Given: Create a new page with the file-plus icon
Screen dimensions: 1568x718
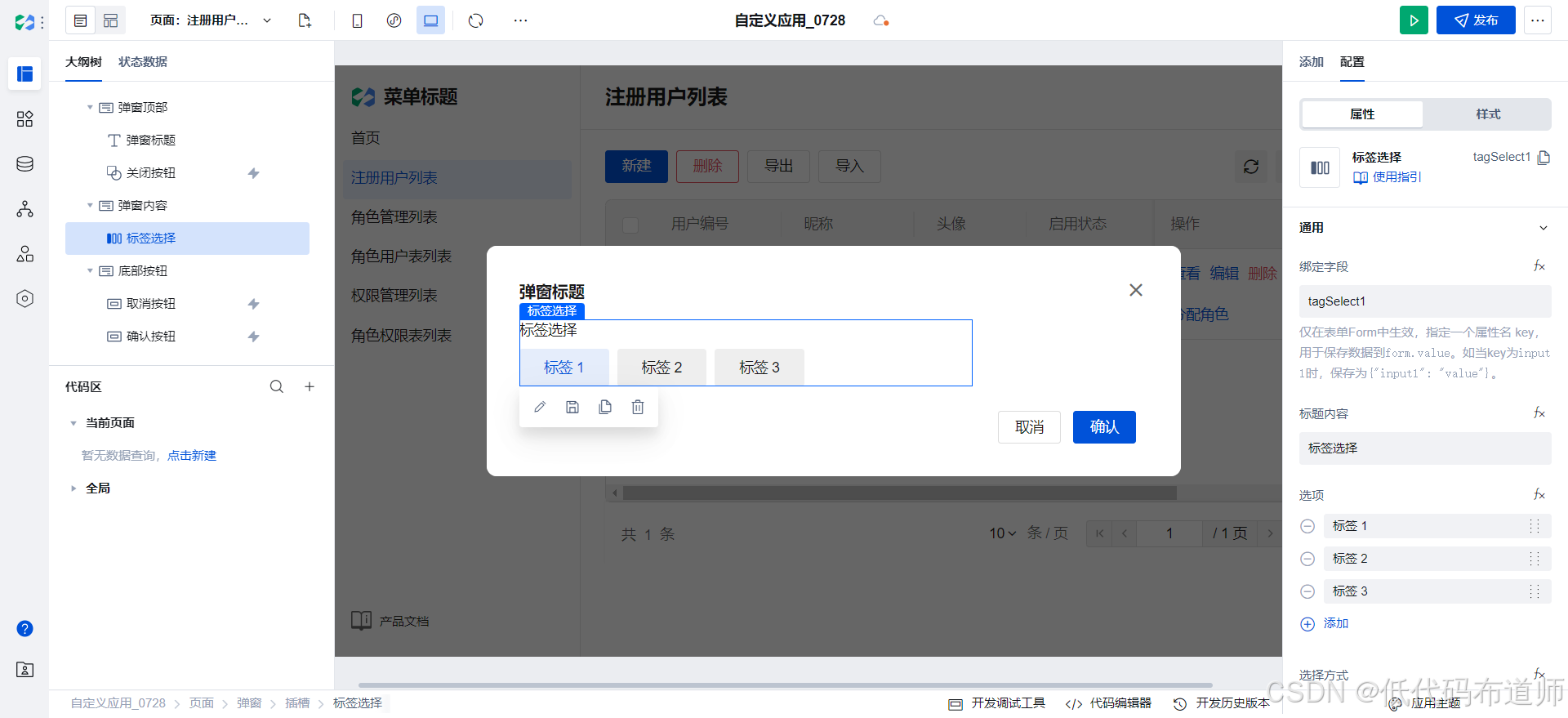Looking at the screenshot, I should point(305,20).
